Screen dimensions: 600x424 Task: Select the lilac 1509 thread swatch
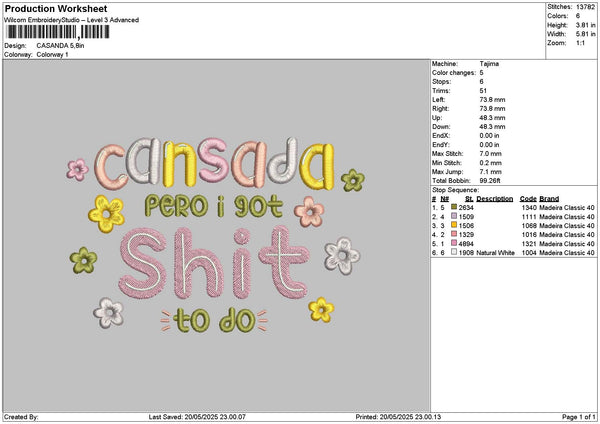click(454, 216)
